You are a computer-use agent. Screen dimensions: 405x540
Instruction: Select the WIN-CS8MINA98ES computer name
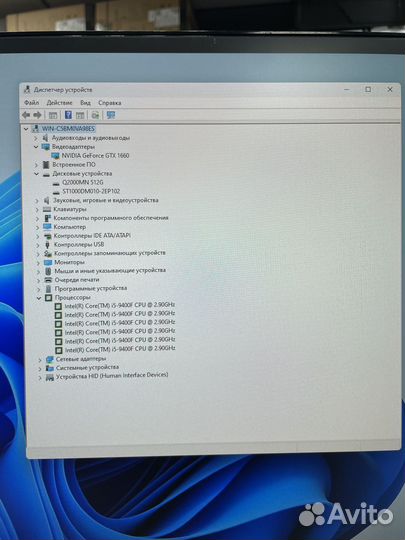click(x=68, y=128)
